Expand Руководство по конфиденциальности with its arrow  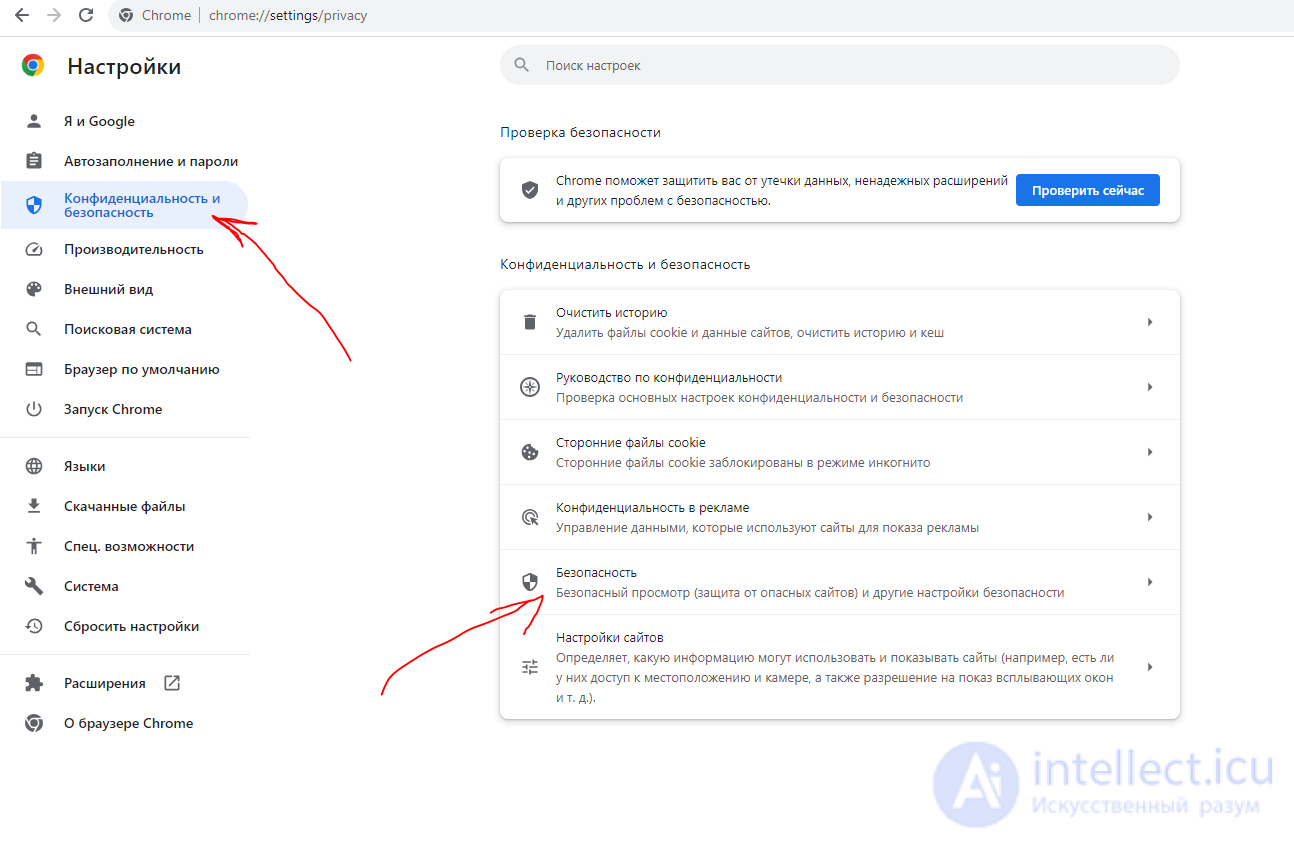pyautogui.click(x=1150, y=387)
